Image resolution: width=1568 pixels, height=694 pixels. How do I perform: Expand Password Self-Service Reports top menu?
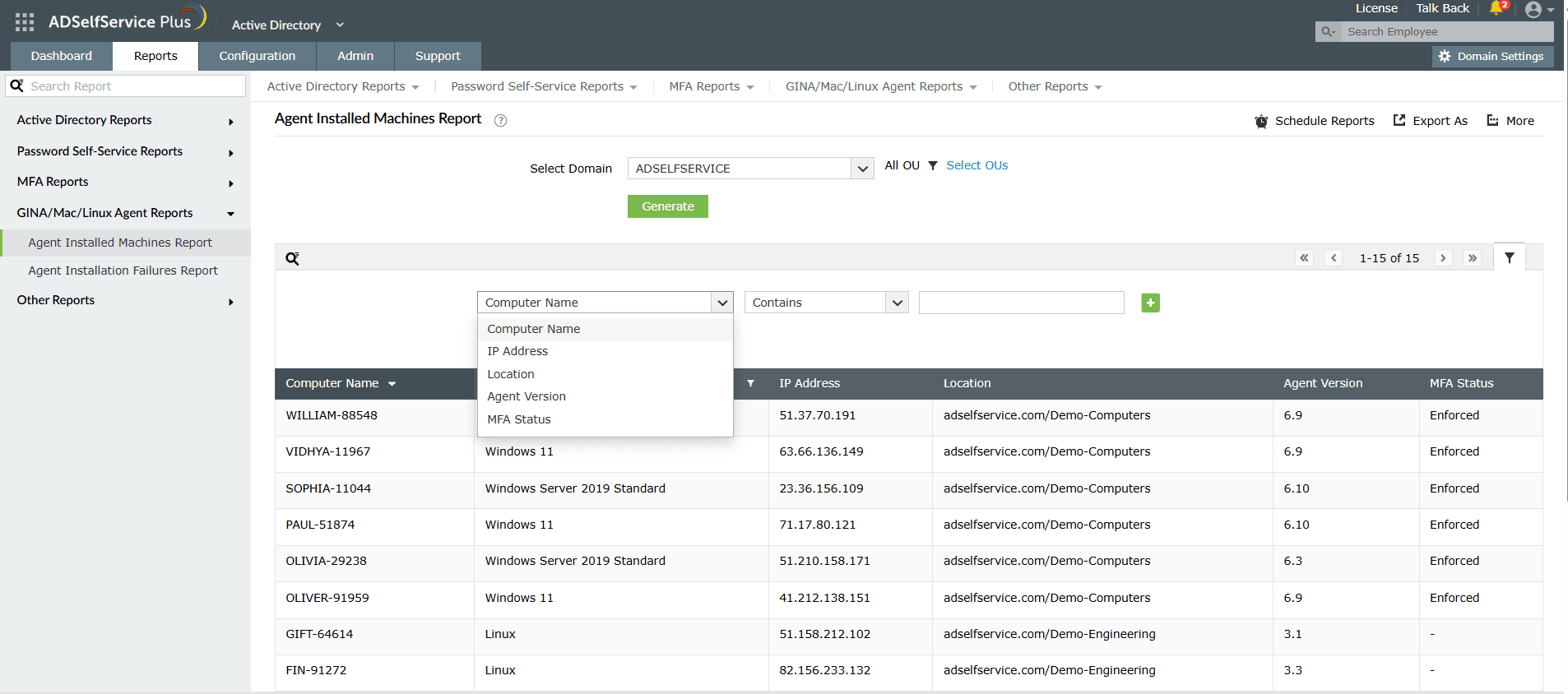coord(544,86)
